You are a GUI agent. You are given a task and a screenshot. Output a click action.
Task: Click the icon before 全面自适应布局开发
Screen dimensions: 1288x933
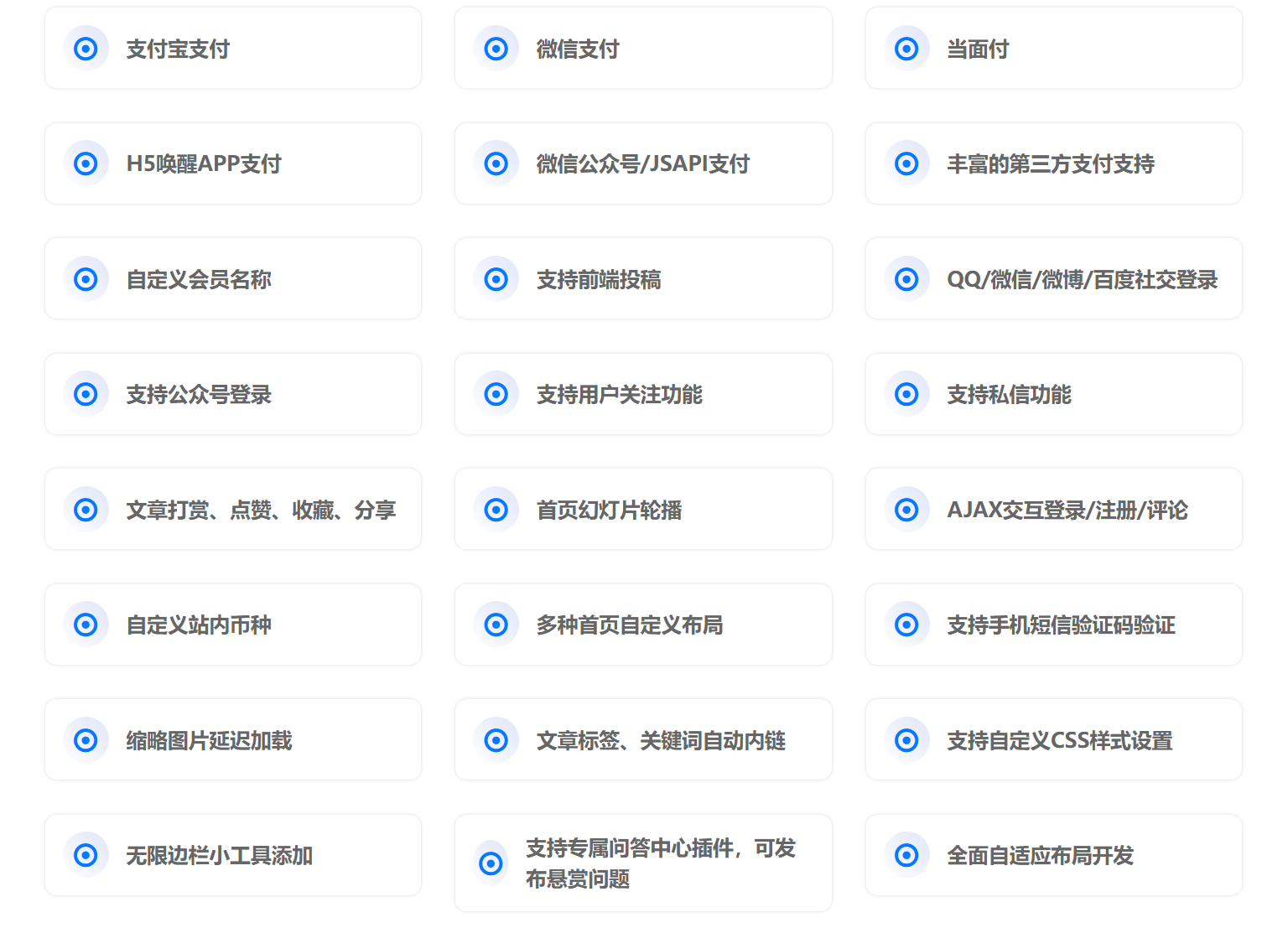point(906,855)
